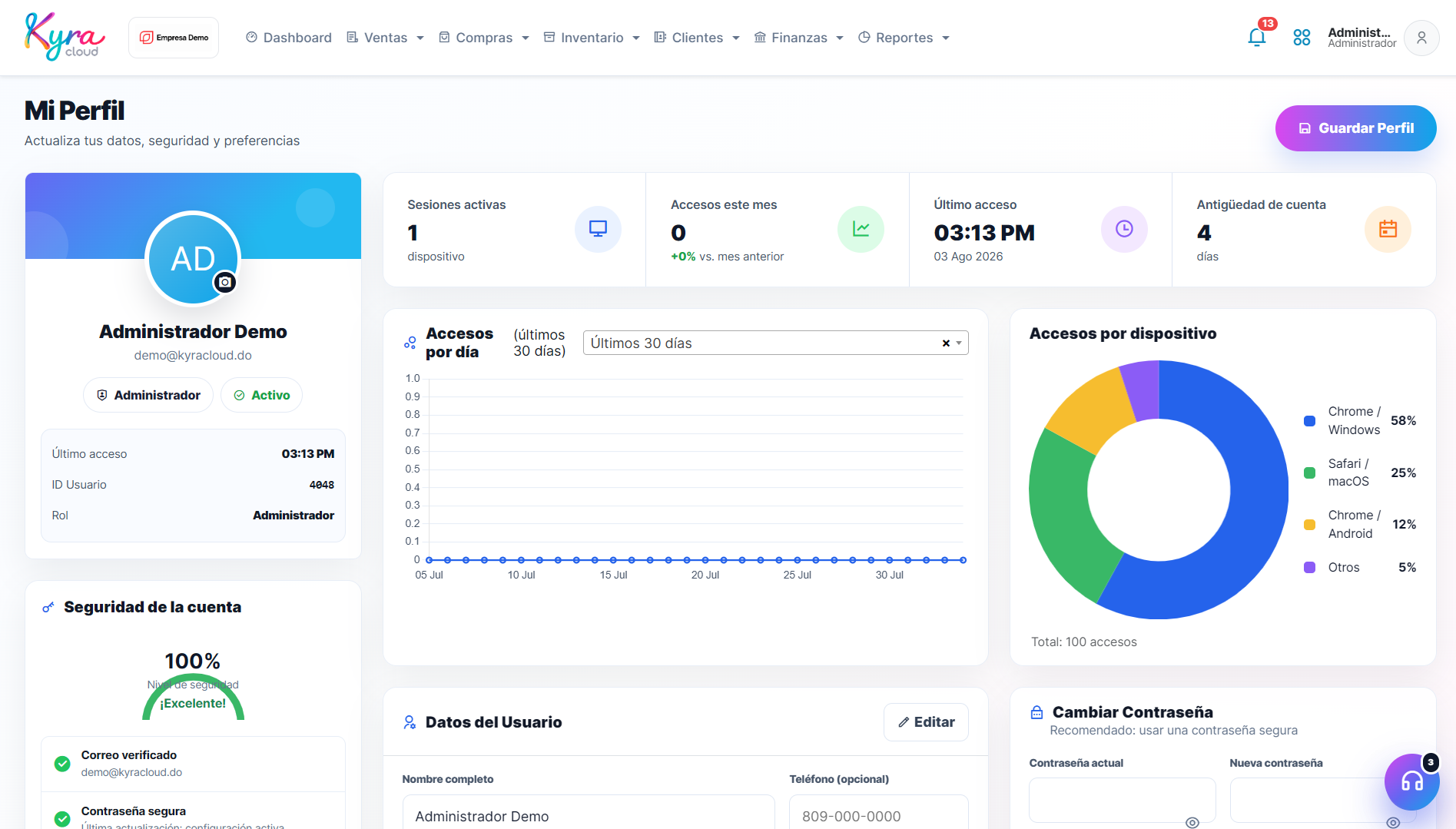1456x829 pixels.
Task: Clear the Últimos 30 días selection
Action: (x=946, y=343)
